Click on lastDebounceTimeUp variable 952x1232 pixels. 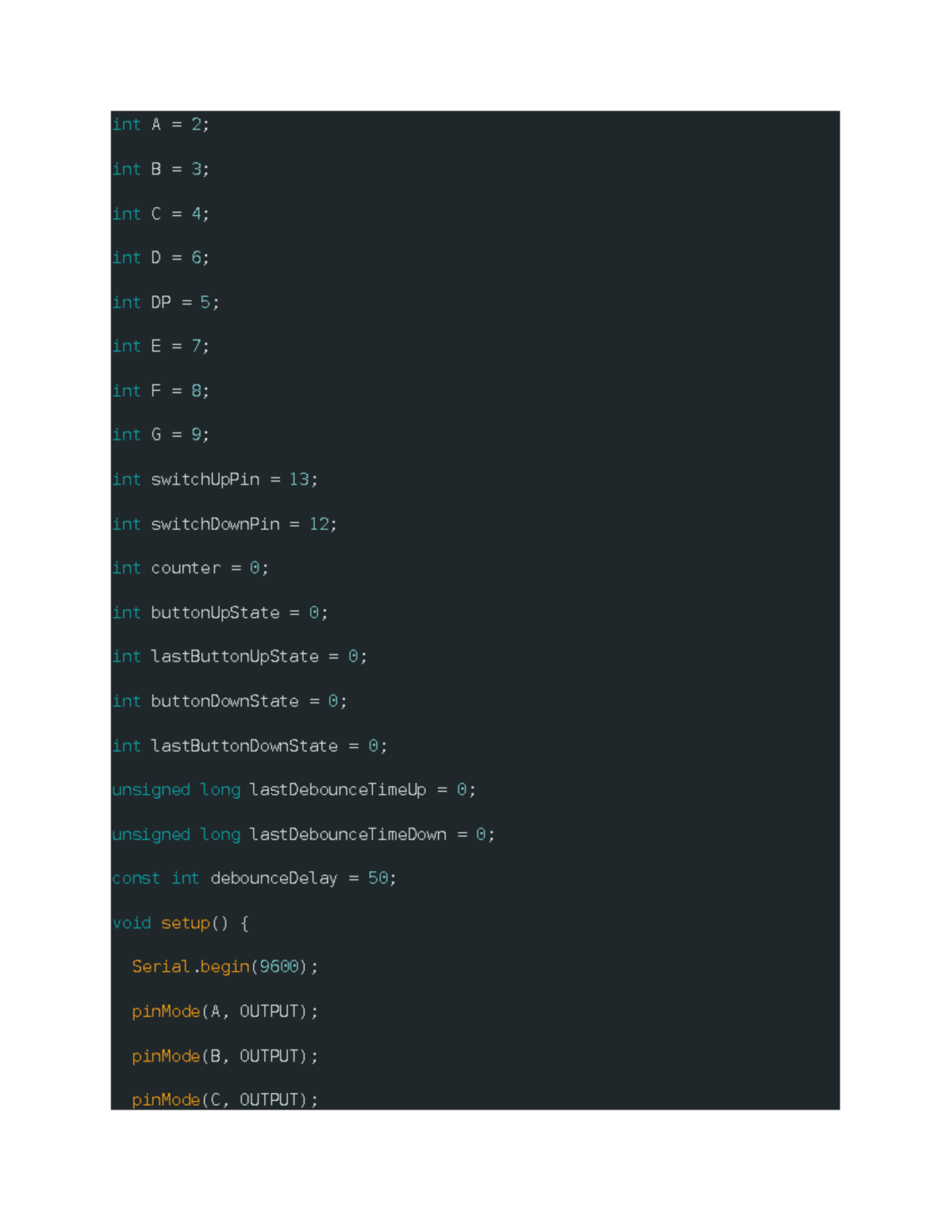point(337,790)
